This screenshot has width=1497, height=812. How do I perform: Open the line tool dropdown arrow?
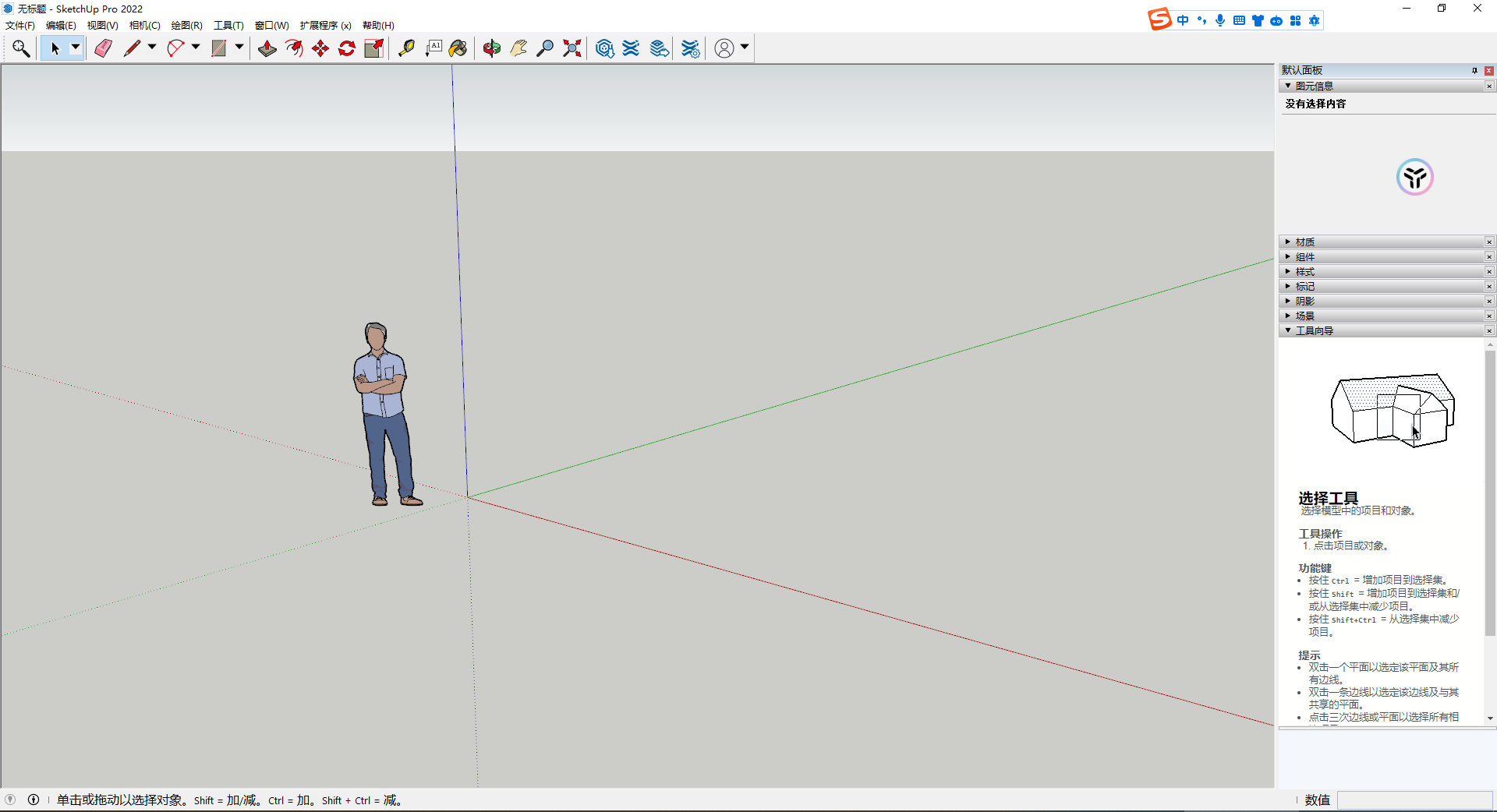coord(152,48)
